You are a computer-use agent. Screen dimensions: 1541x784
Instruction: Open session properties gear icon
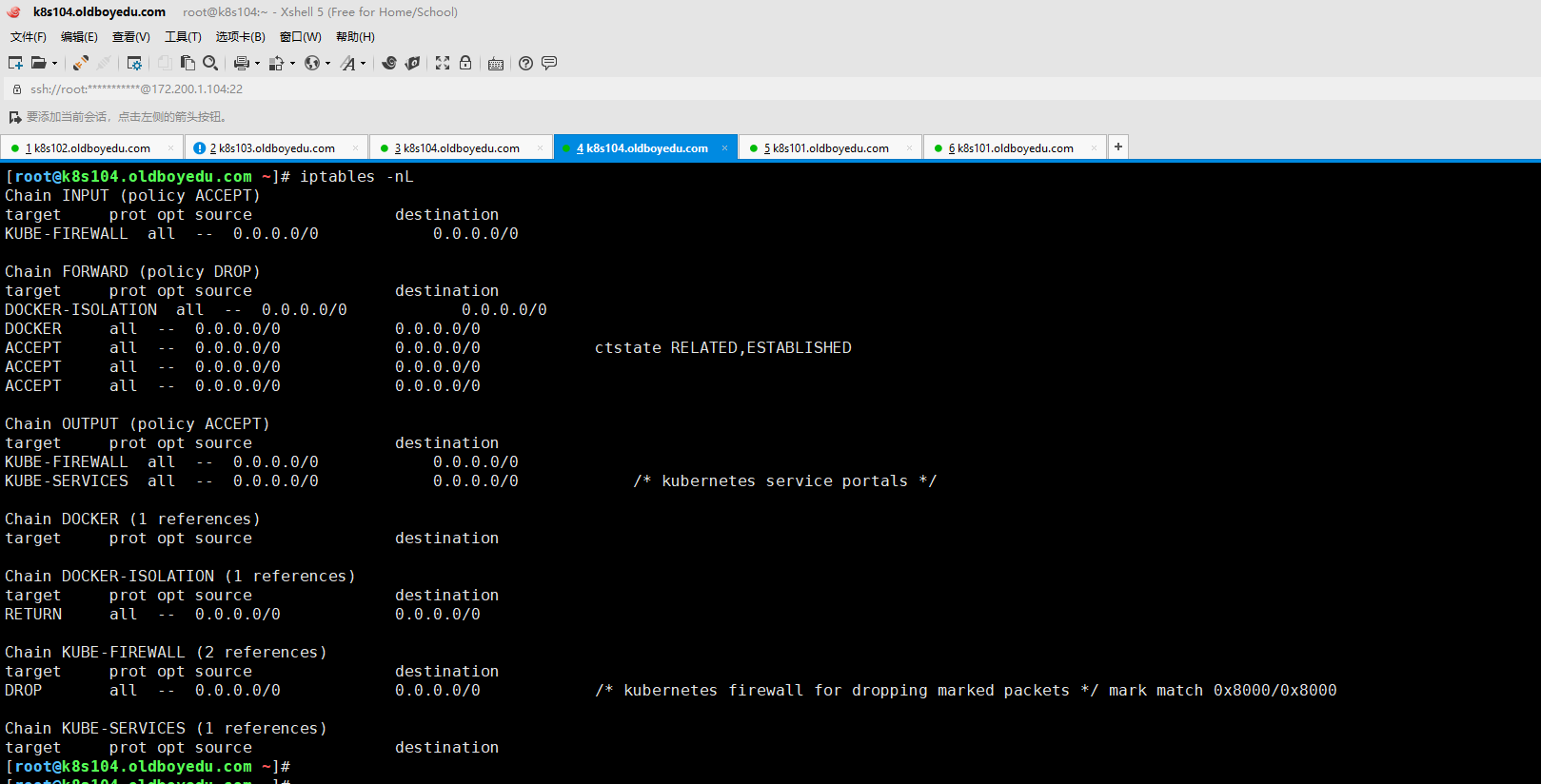(x=134, y=63)
